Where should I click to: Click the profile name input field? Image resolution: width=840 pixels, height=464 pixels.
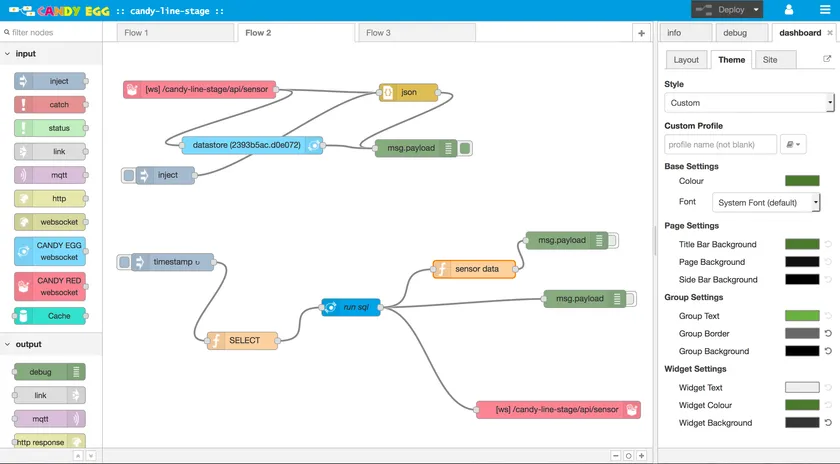721,145
